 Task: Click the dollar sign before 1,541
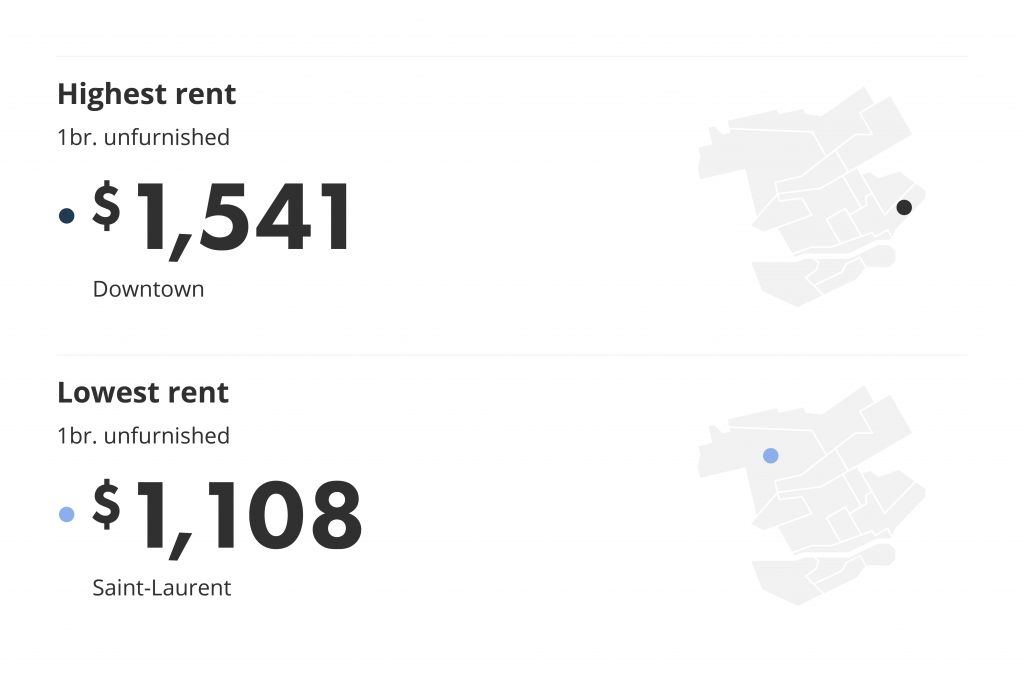(106, 205)
